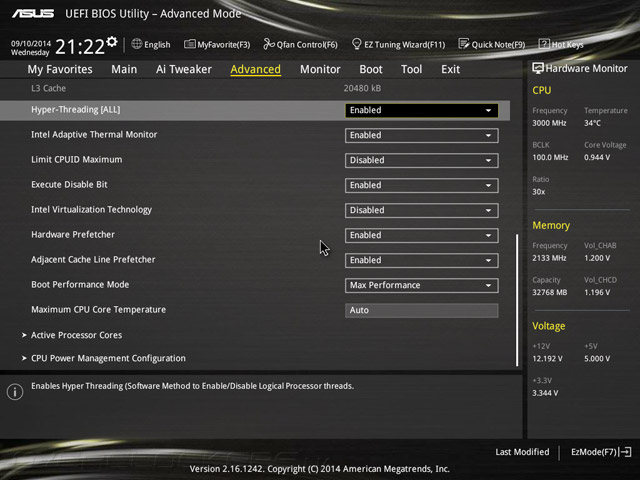
Task: Click the settings list scrollbar
Action: (x=517, y=300)
